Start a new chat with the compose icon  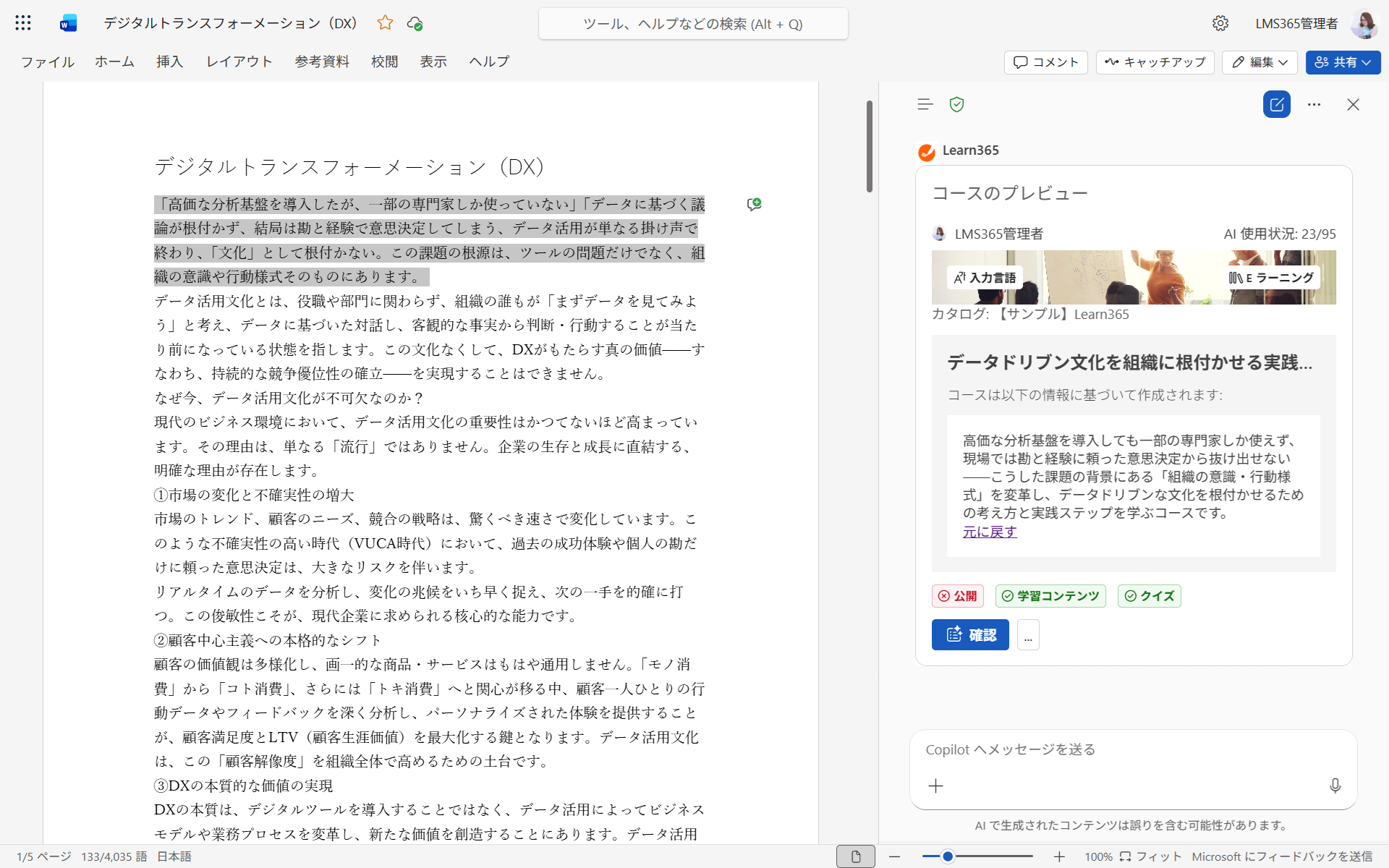pyautogui.click(x=1277, y=104)
